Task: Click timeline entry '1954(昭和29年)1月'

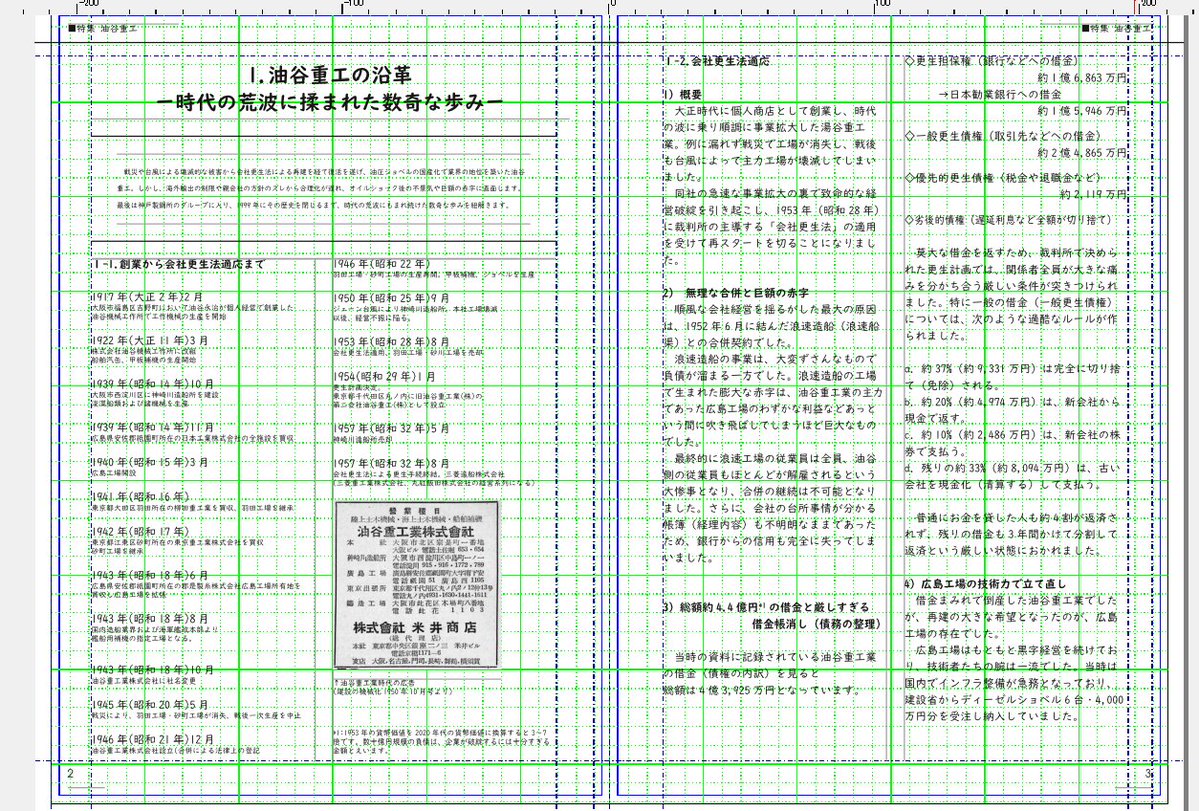Action: click(x=385, y=377)
